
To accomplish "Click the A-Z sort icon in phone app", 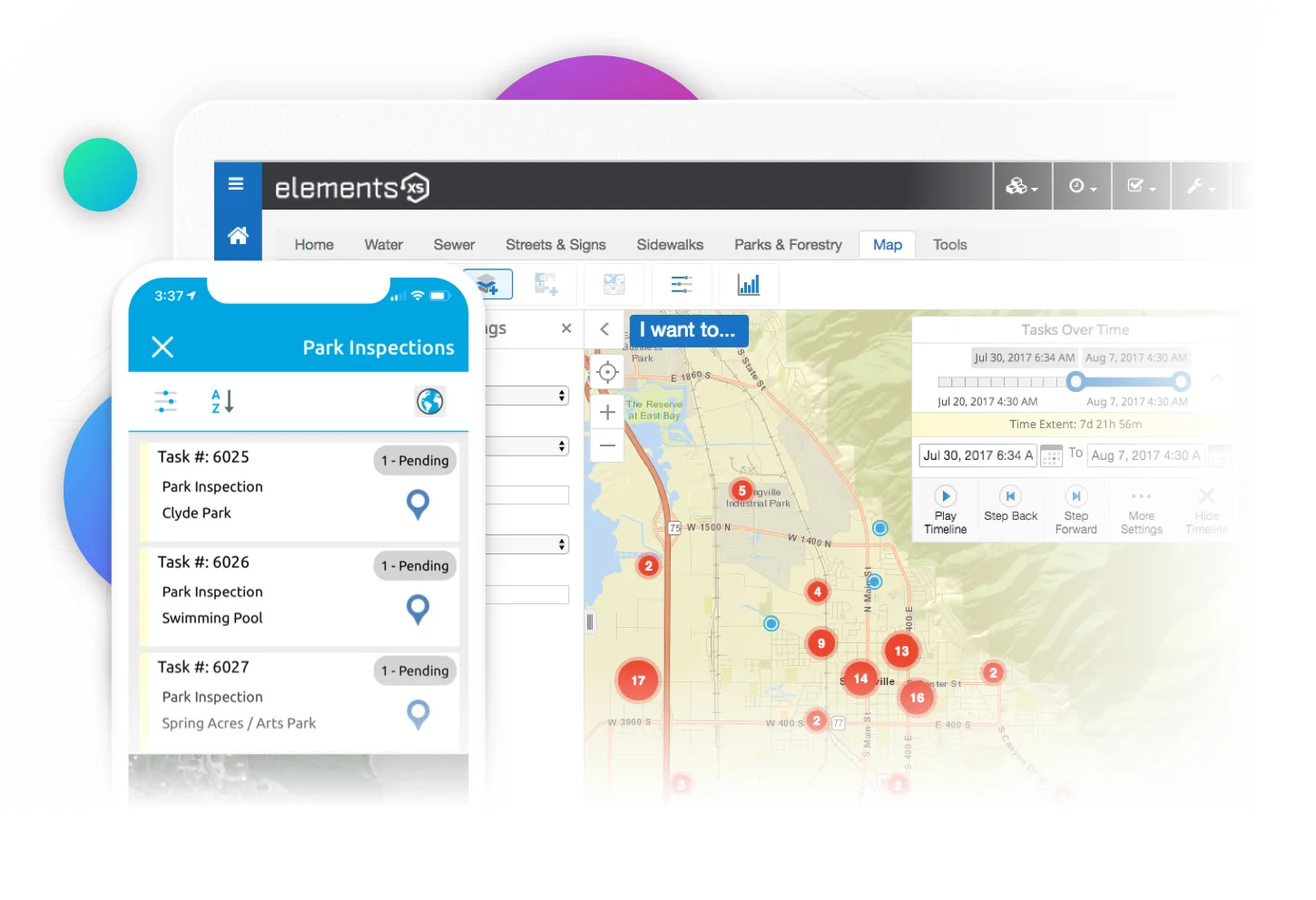I will (x=222, y=401).
